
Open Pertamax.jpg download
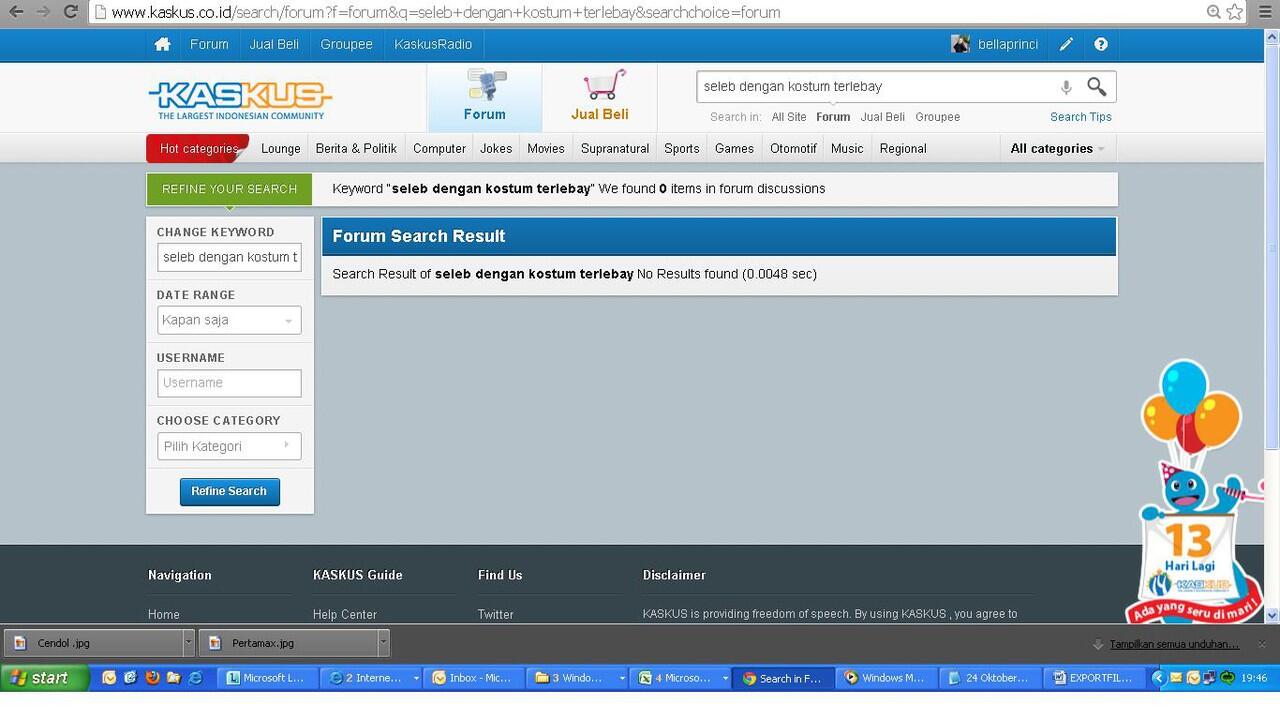pyautogui.click(x=288, y=643)
